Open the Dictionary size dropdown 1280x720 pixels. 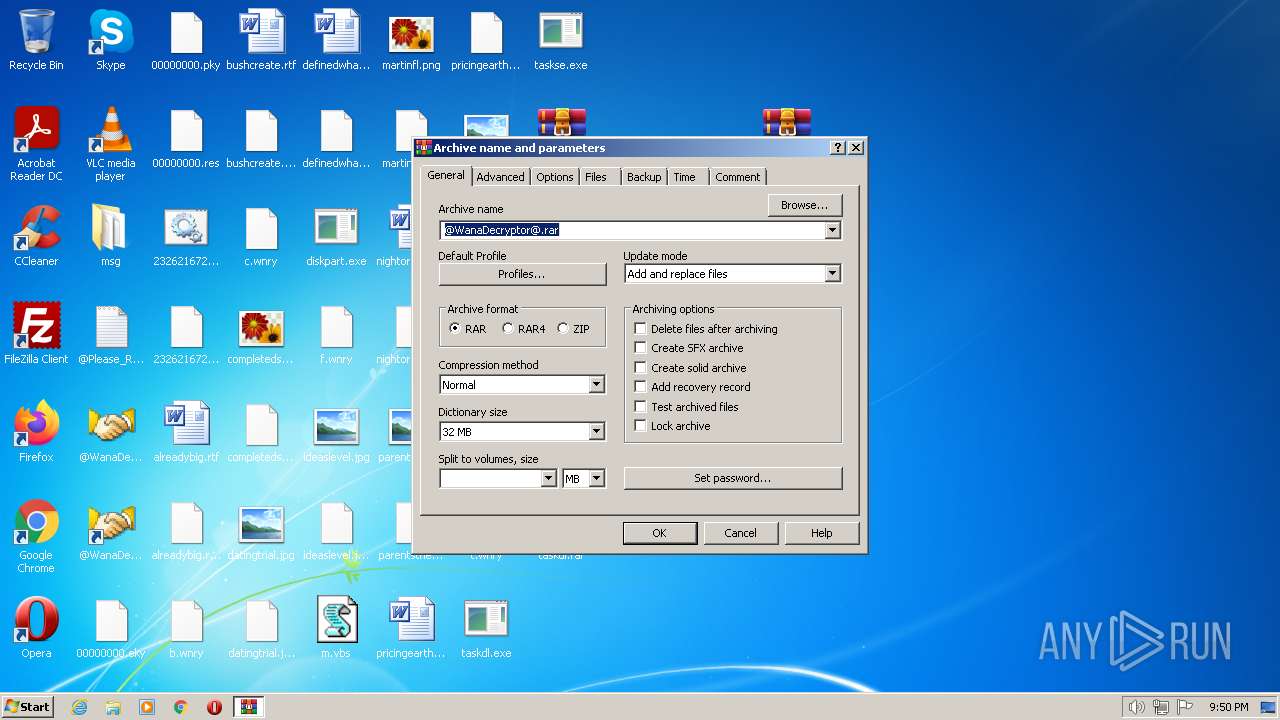point(596,432)
